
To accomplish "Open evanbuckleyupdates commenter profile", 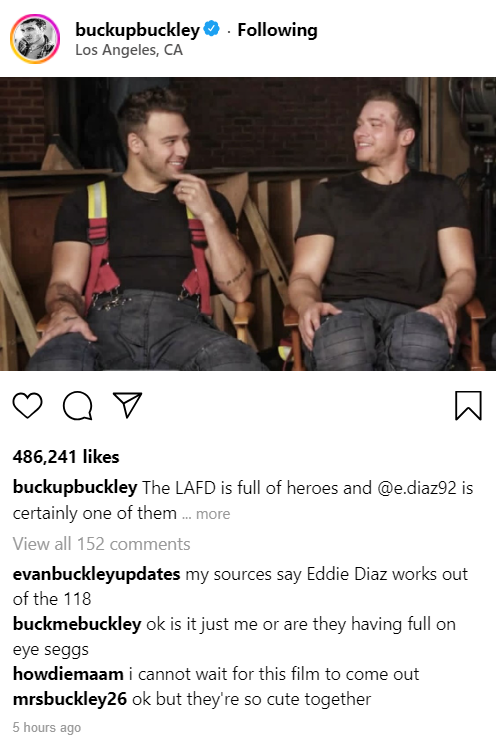I will (x=96, y=574).
